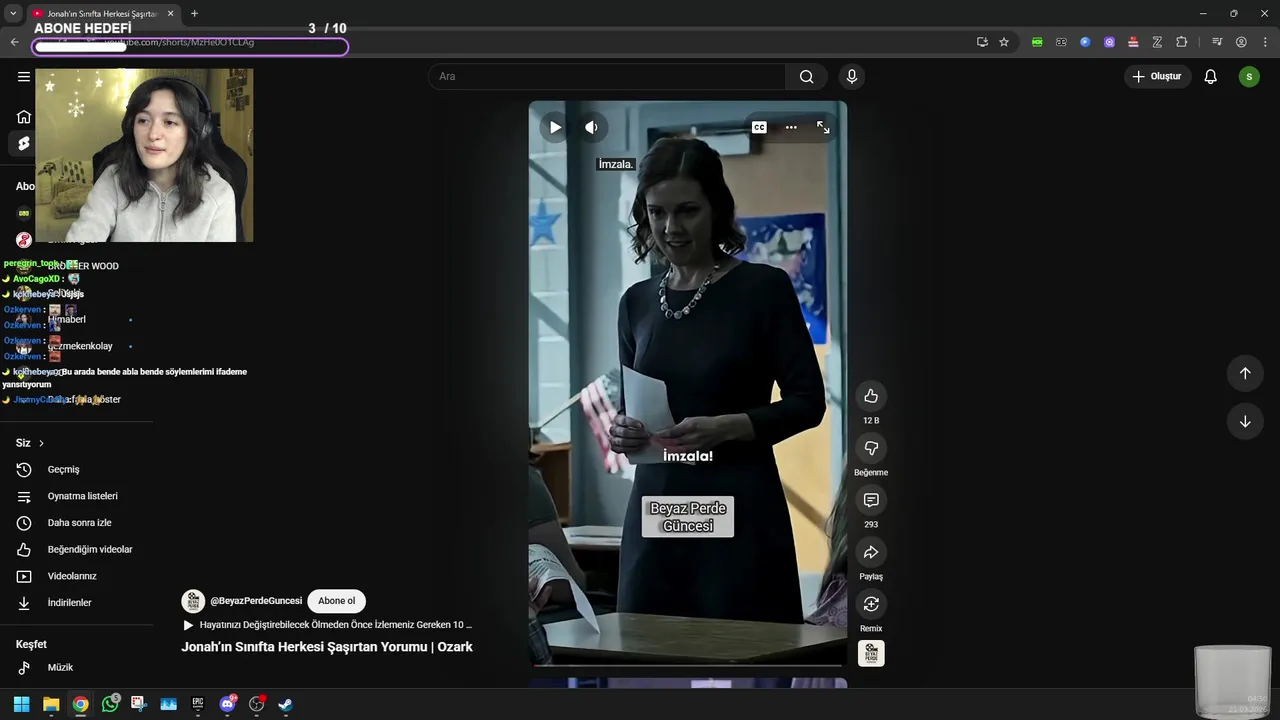Open the browser tab search dropdown
Image resolution: width=1280 pixels, height=720 pixels.
pos(13,13)
